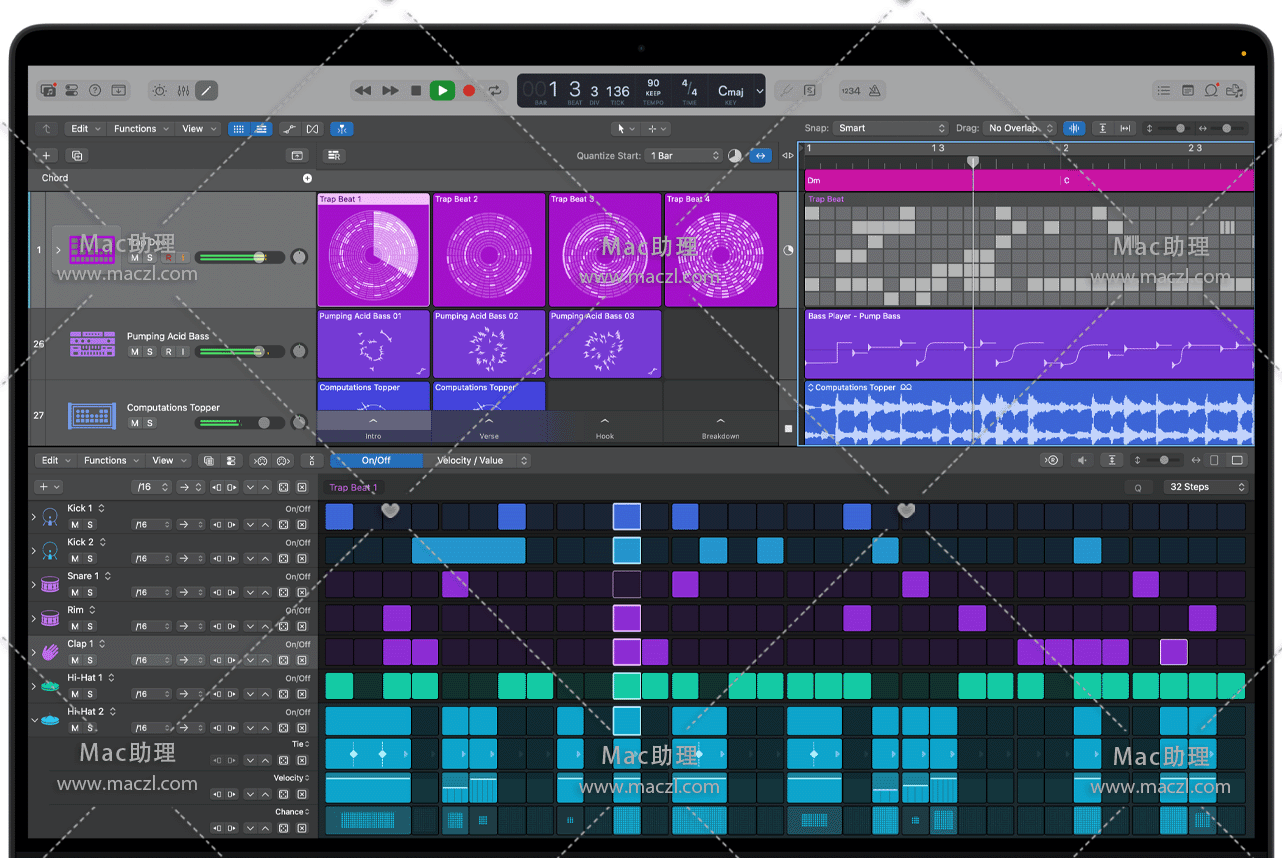Open the Loop Browser icon
This screenshot has width=1282, height=858.
click(1211, 90)
